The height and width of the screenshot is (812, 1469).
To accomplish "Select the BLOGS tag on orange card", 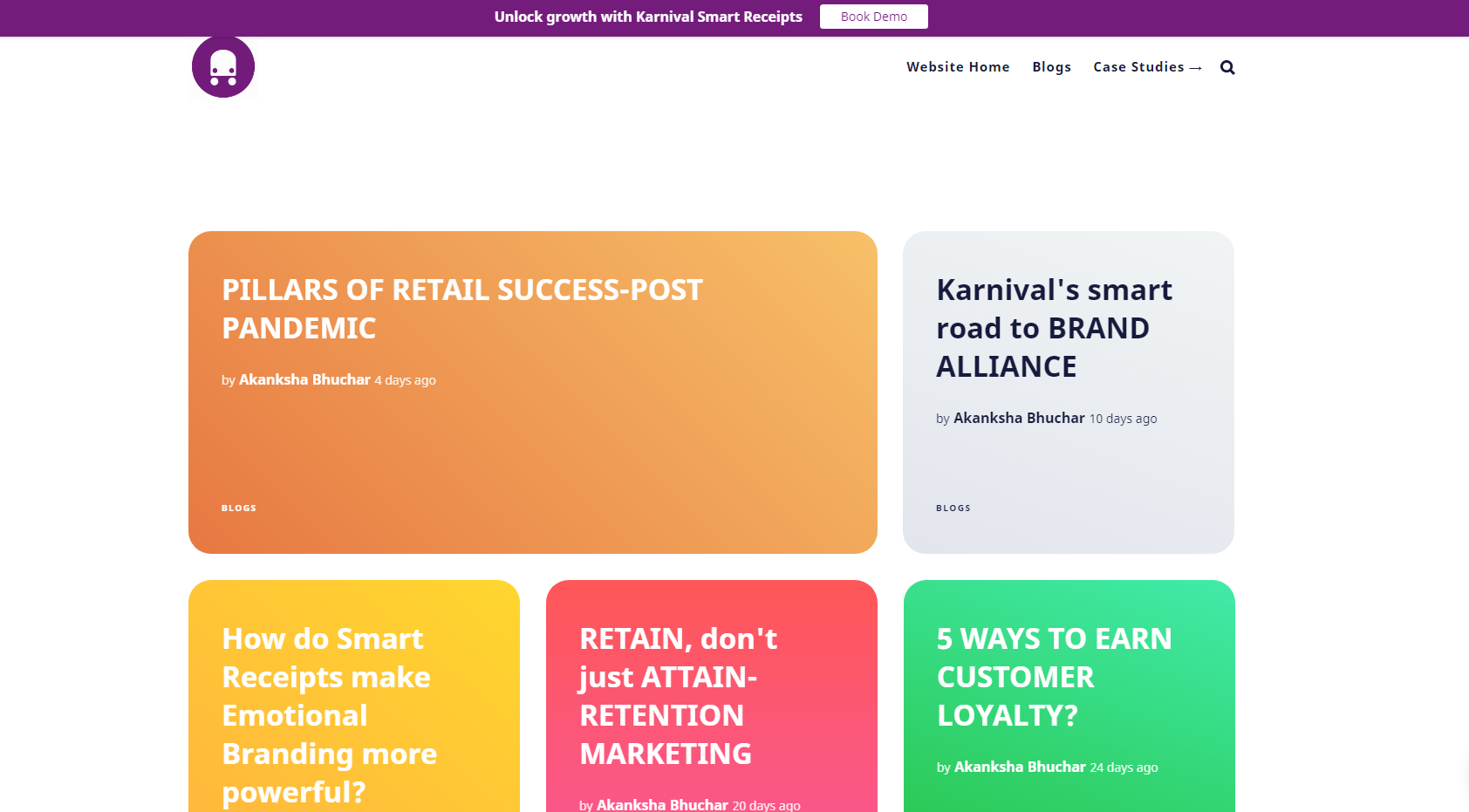I will tap(239, 508).
